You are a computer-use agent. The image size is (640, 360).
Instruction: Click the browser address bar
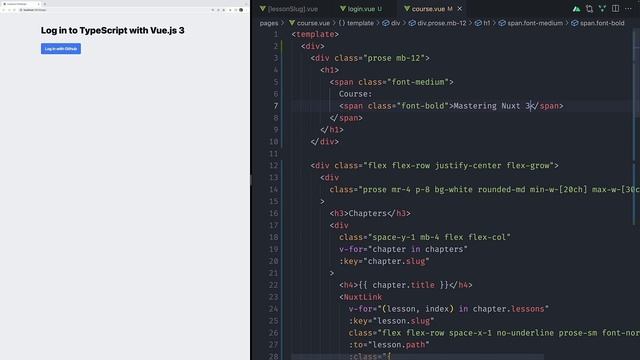pos(114,10)
